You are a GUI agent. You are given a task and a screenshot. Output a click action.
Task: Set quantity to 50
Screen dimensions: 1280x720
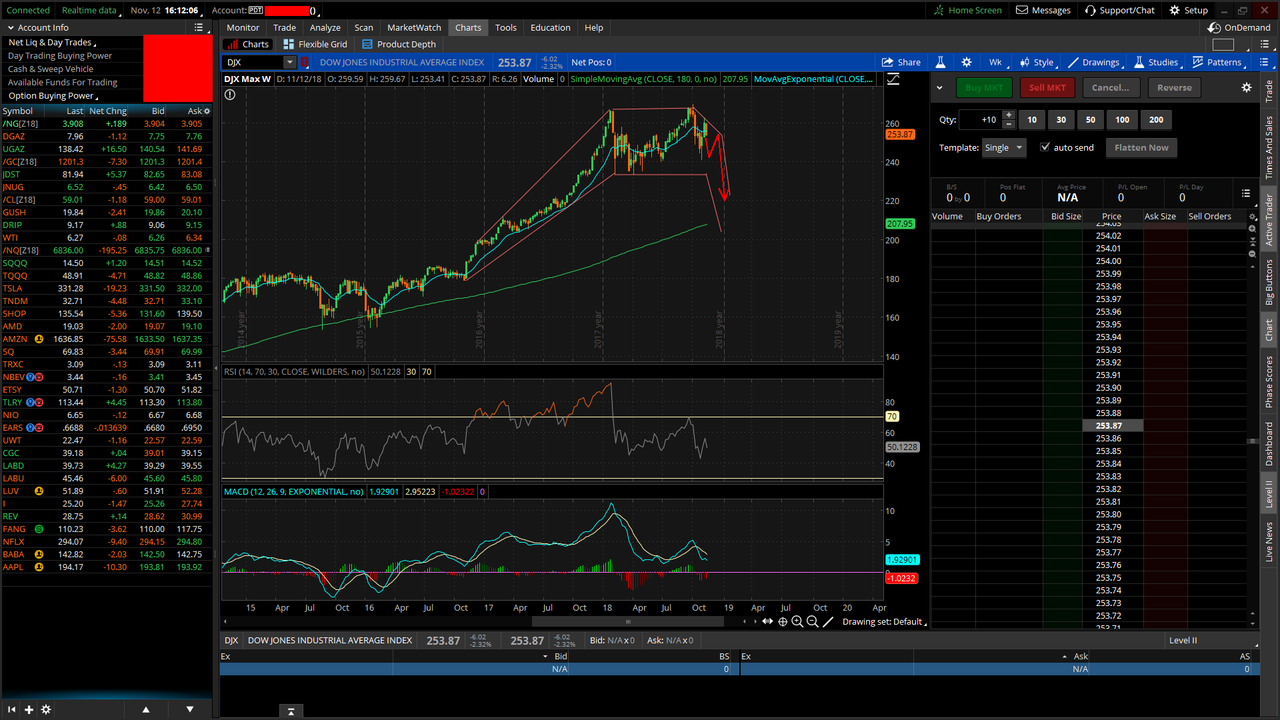(1090, 119)
